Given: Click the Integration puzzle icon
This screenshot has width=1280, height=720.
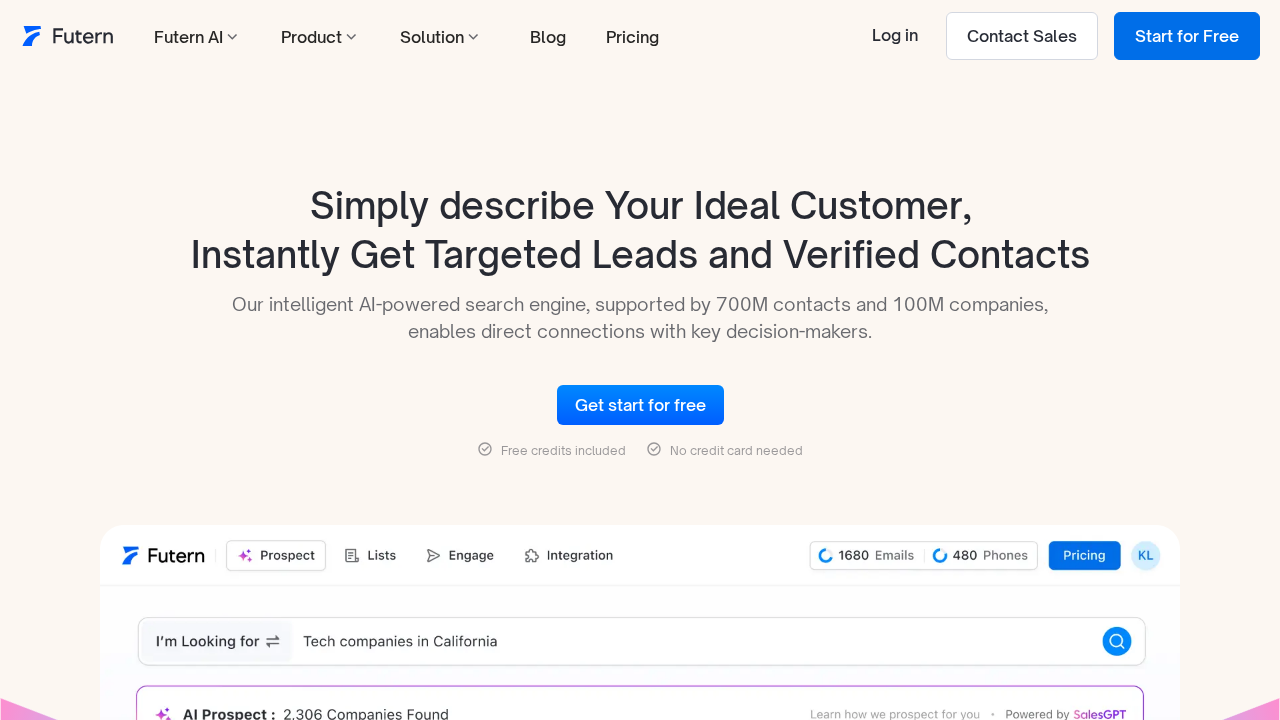Looking at the screenshot, I should click(x=532, y=556).
